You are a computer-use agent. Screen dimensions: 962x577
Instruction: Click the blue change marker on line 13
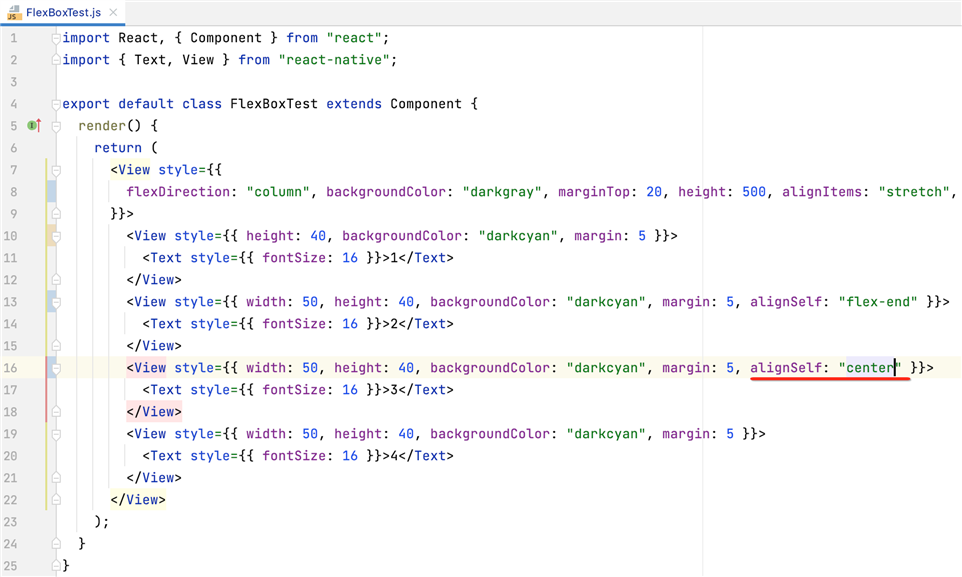point(50,302)
